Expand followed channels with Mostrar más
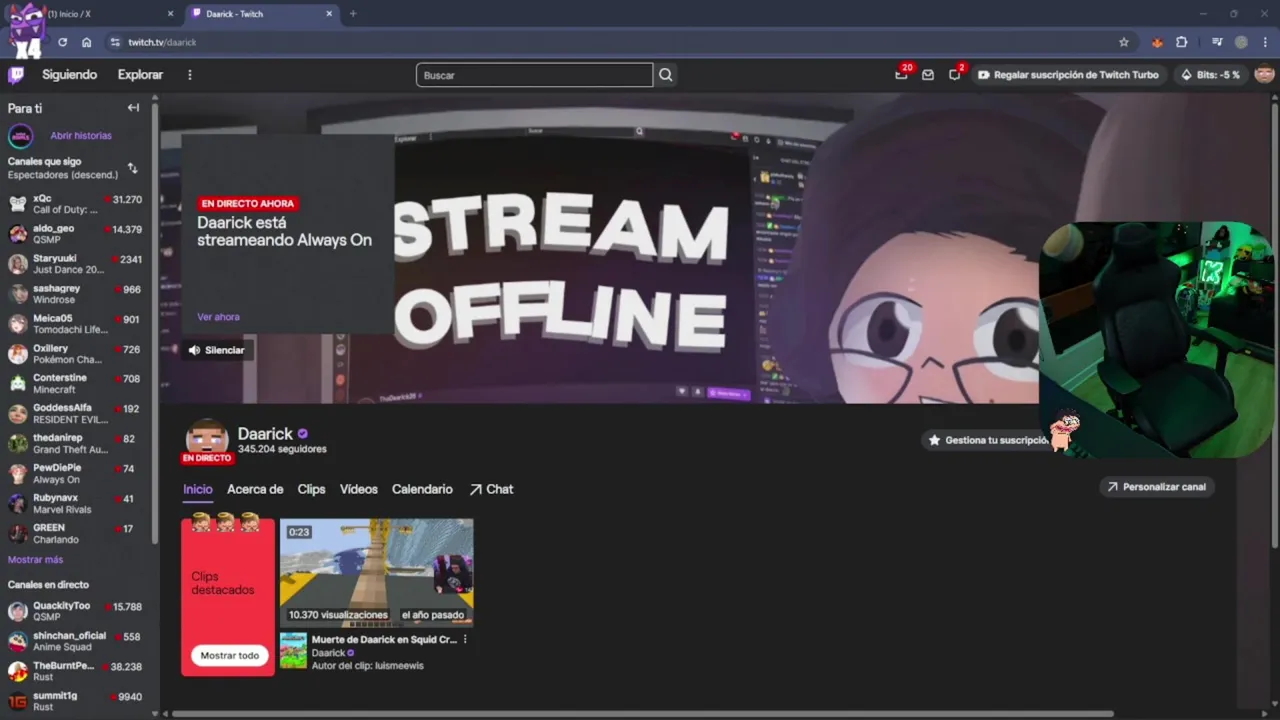This screenshot has width=1280, height=720. 35,560
